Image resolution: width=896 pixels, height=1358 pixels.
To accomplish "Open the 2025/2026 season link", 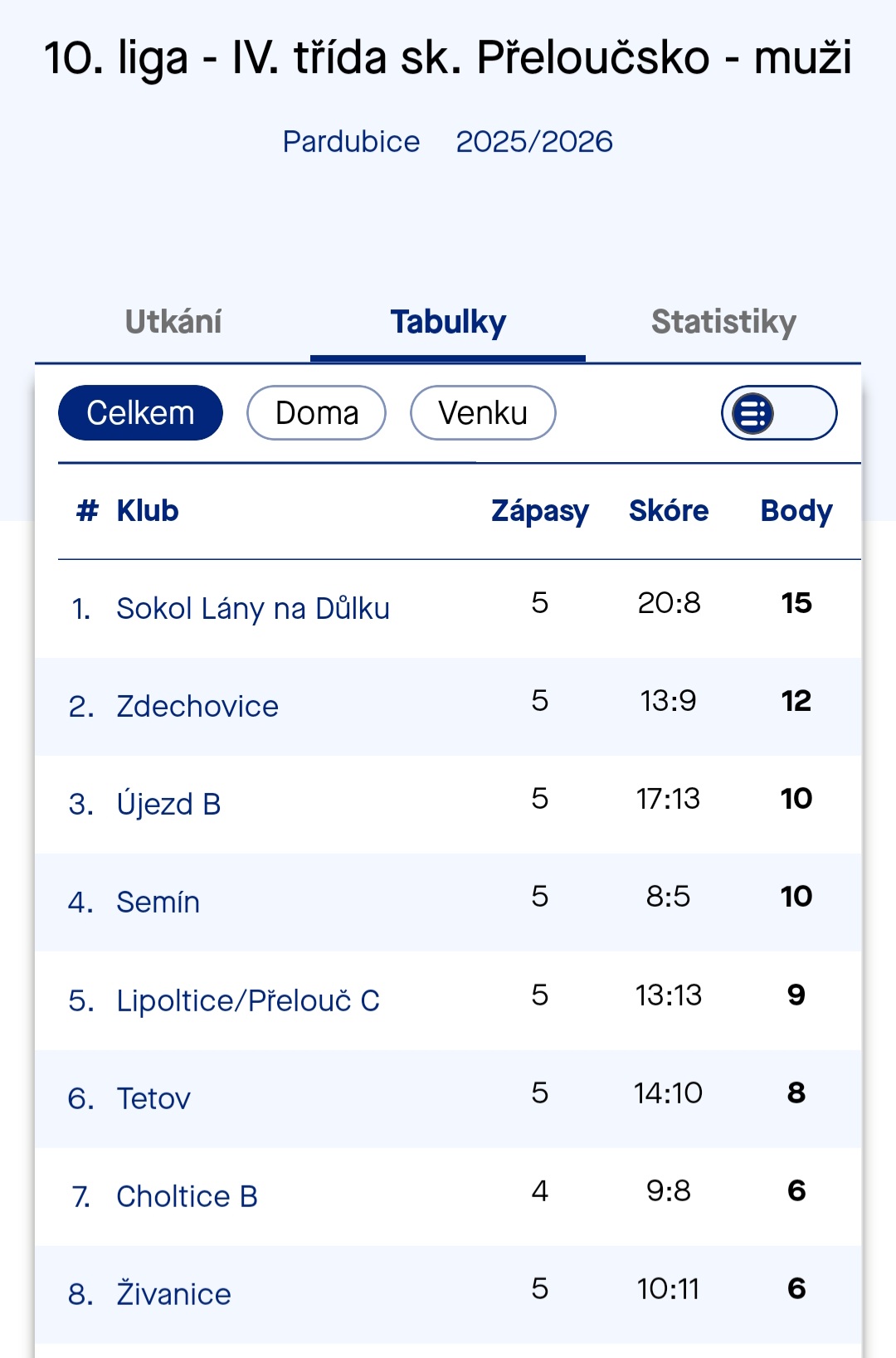I will [x=534, y=142].
